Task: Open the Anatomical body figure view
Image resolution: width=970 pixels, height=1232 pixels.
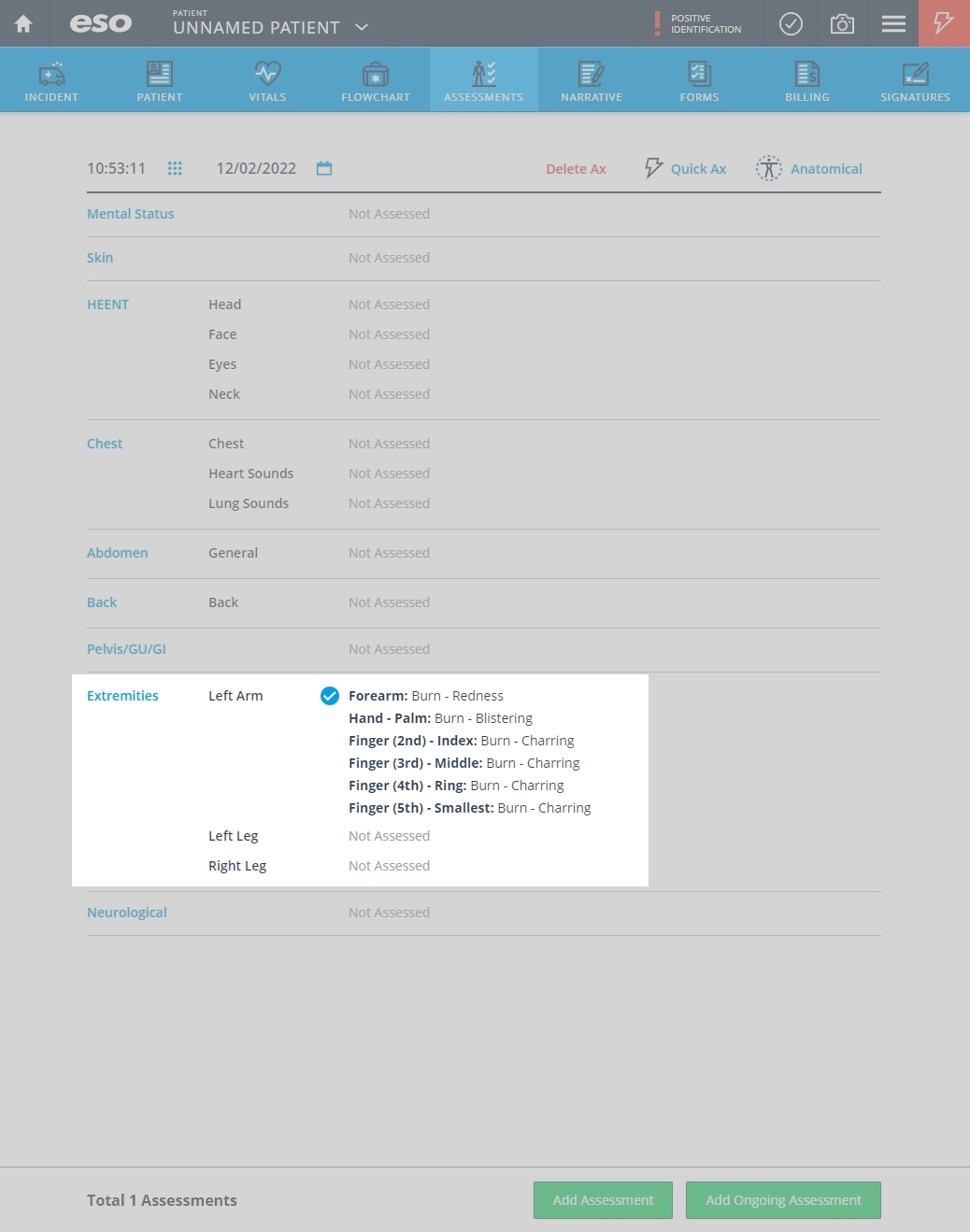Action: point(809,168)
